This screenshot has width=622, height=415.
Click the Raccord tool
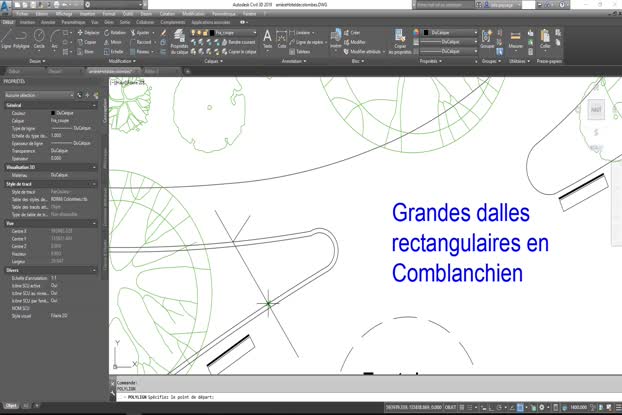coord(141,42)
